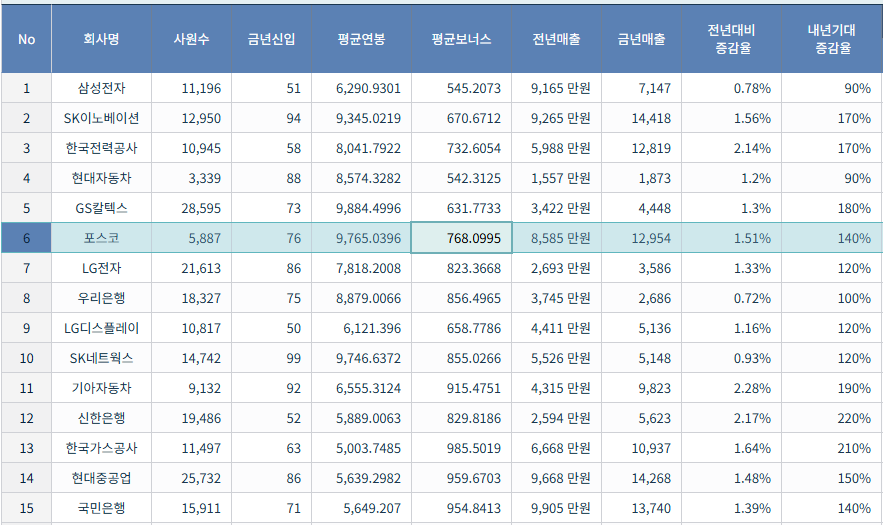Screen dimensions: 883x525
Task: Click the 금년신입 column header
Action: pos(271,39)
